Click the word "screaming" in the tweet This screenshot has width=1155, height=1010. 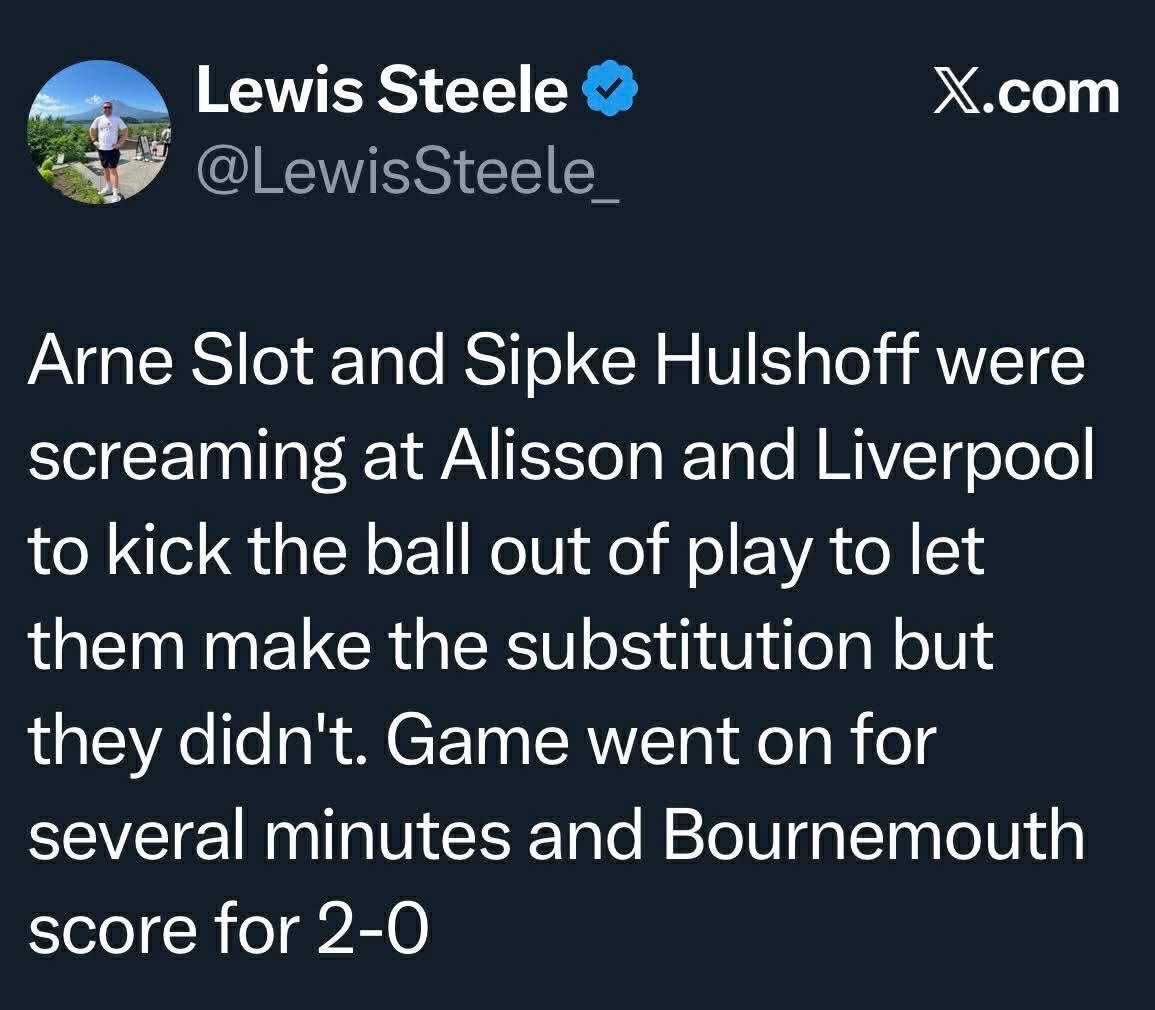click(169, 458)
